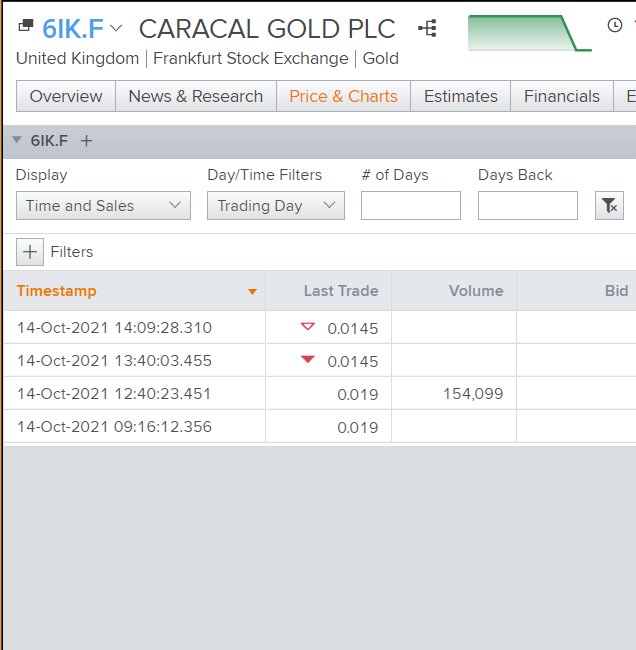
Task: Select the 14-Oct-2021 09:16:12.356 row timestamp
Action: point(114,427)
